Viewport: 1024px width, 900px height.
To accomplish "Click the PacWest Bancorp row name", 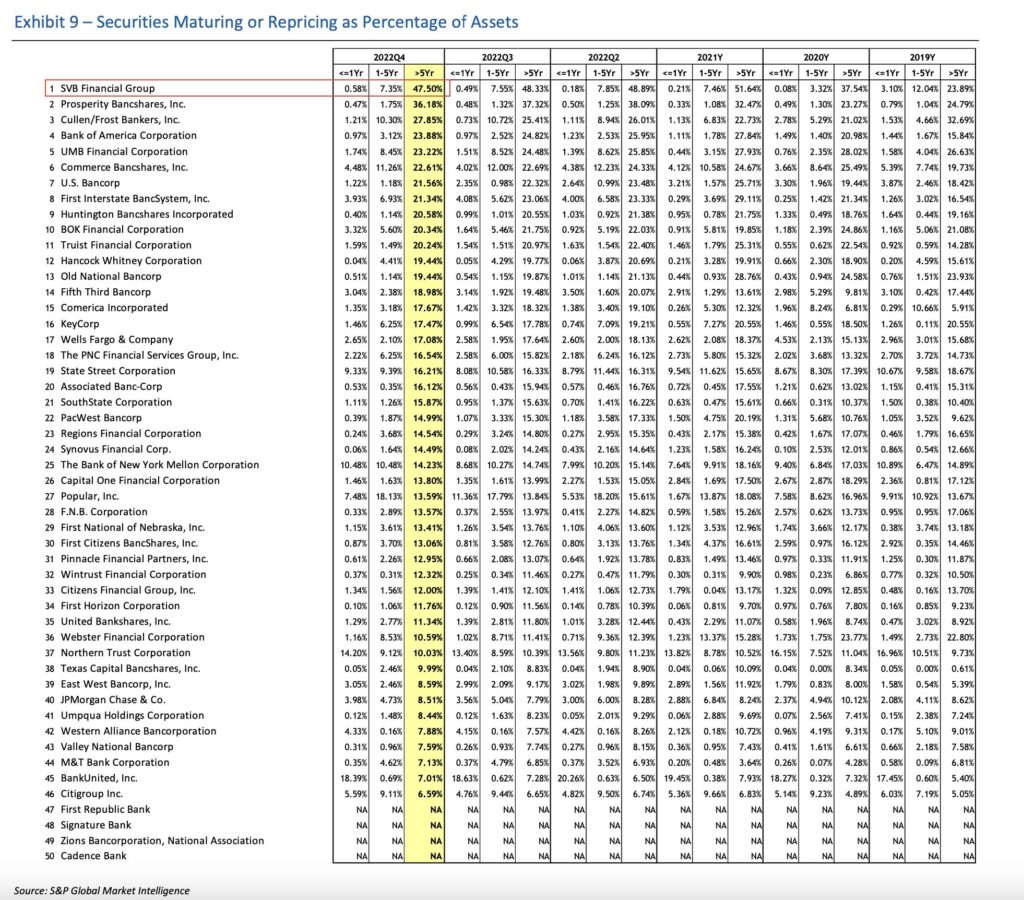I will 101,417.
